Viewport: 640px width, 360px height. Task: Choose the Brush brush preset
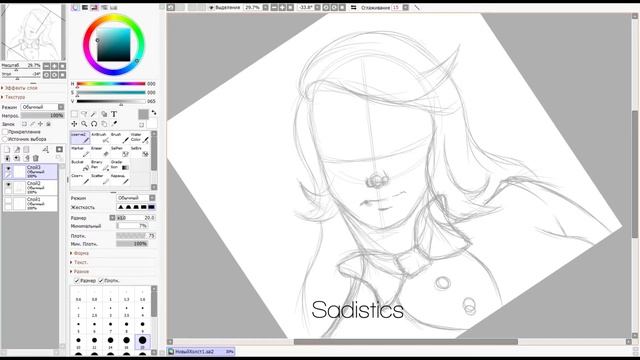[x=120, y=138]
